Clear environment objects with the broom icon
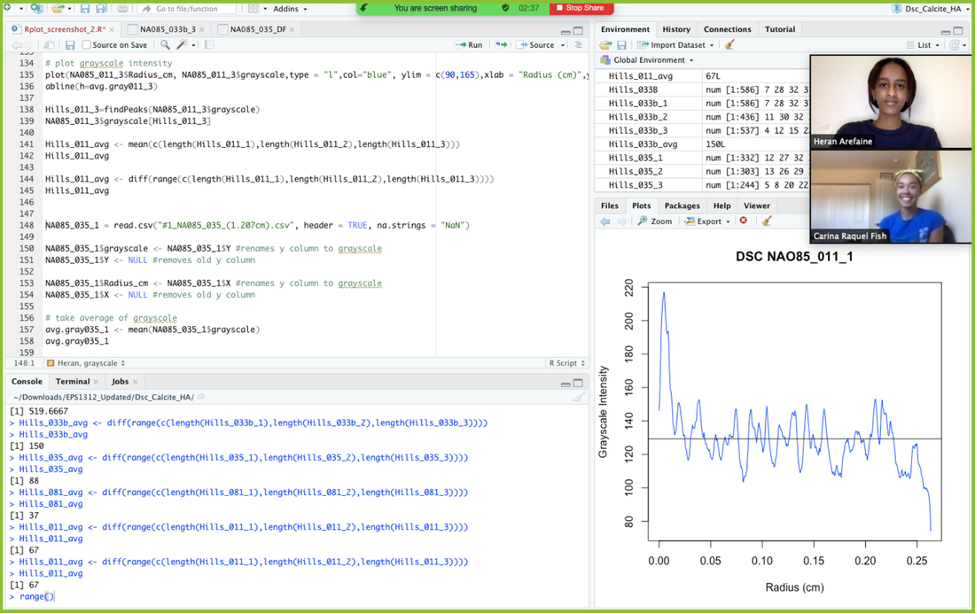This screenshot has height=614, width=977. pos(729,45)
